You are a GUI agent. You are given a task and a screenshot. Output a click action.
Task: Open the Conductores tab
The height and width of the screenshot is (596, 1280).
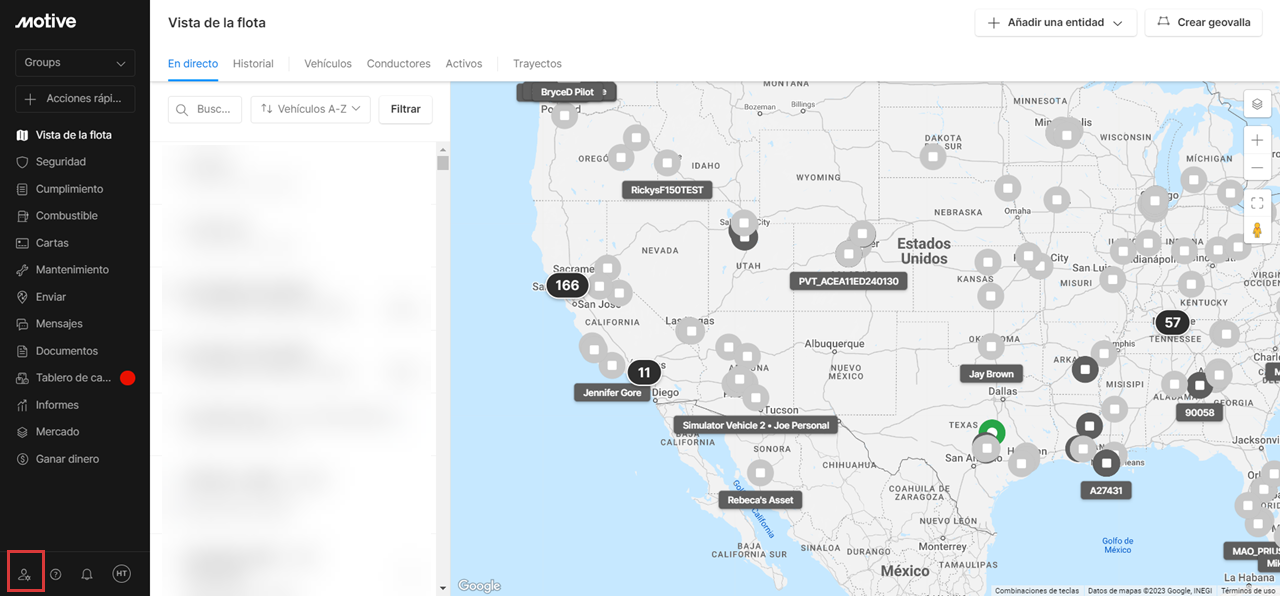tap(399, 64)
